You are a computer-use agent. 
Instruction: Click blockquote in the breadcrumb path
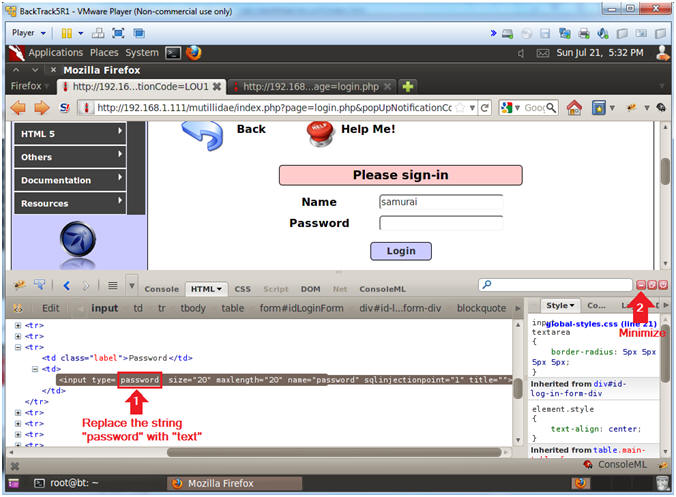click(481, 308)
